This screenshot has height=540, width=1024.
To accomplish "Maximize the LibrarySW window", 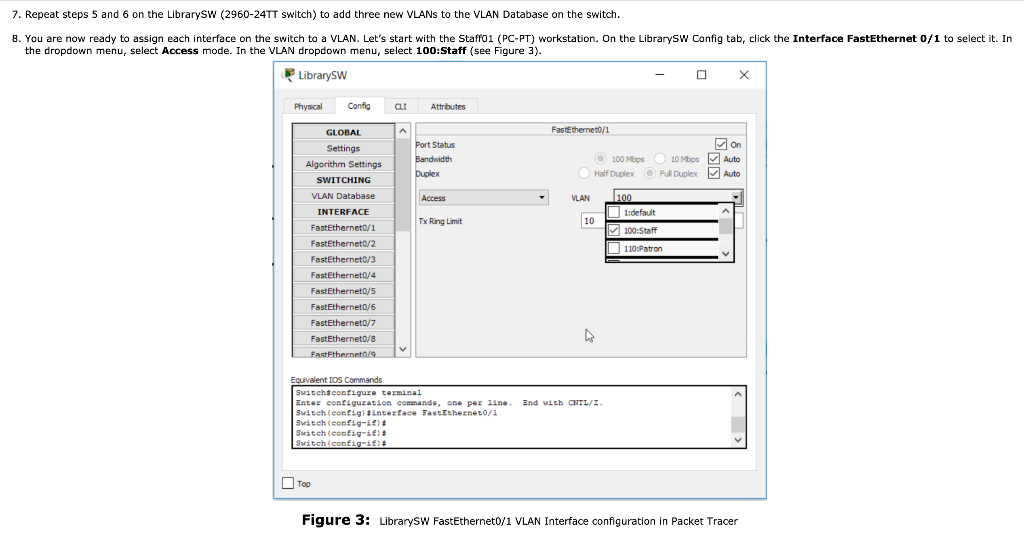I will coord(701,74).
